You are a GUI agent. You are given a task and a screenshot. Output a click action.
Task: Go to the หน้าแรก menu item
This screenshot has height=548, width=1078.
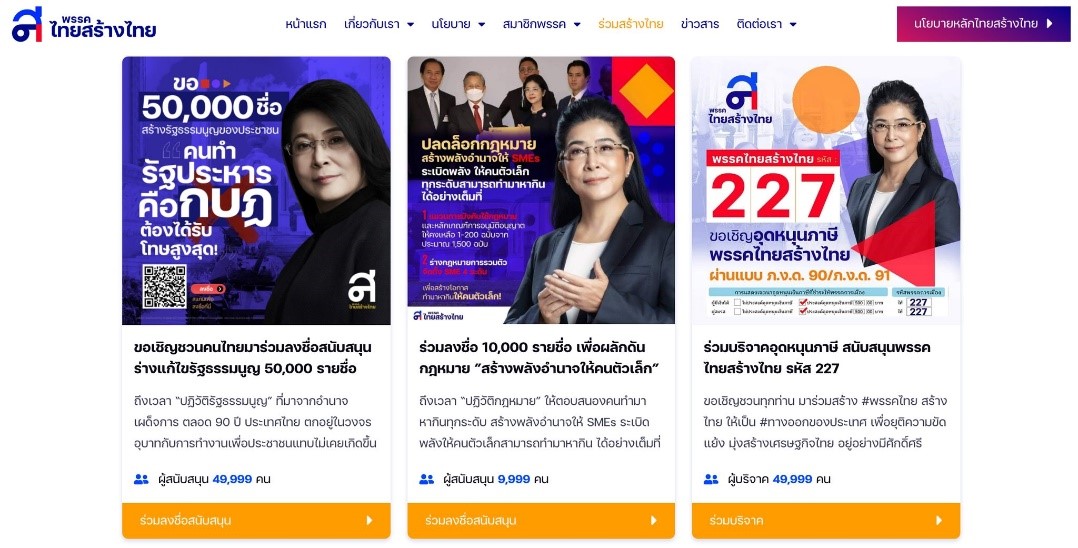(x=306, y=24)
